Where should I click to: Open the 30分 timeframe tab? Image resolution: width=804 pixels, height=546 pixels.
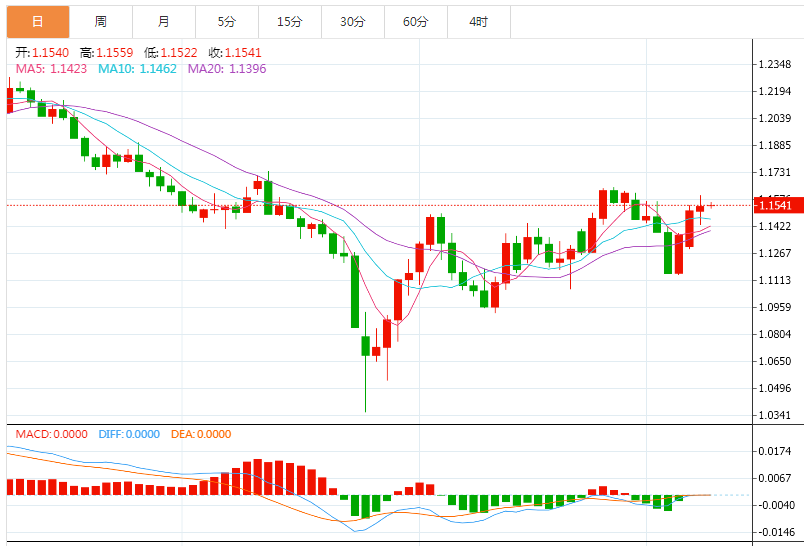(x=353, y=22)
